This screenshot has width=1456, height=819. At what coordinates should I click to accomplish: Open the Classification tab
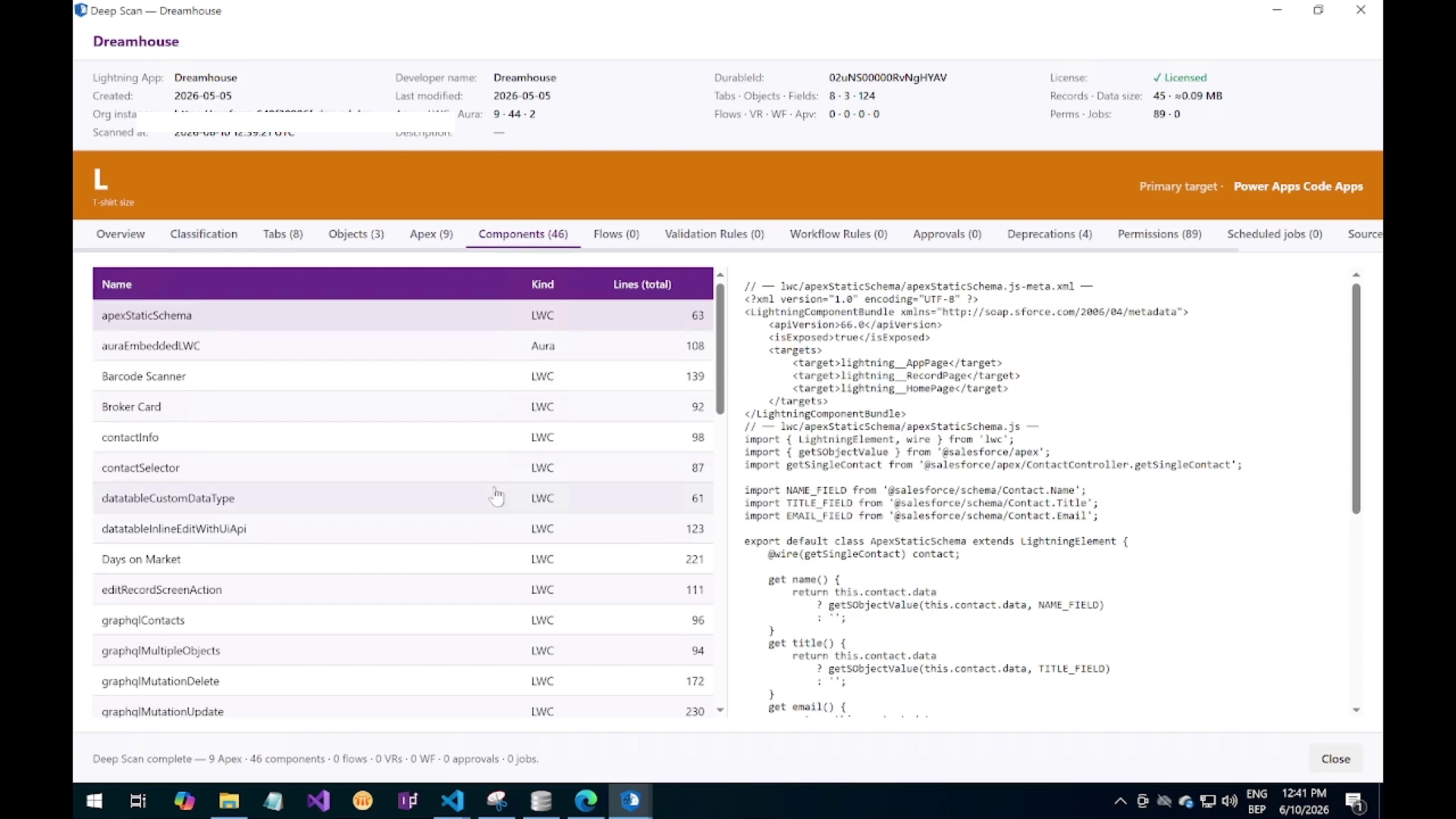203,234
